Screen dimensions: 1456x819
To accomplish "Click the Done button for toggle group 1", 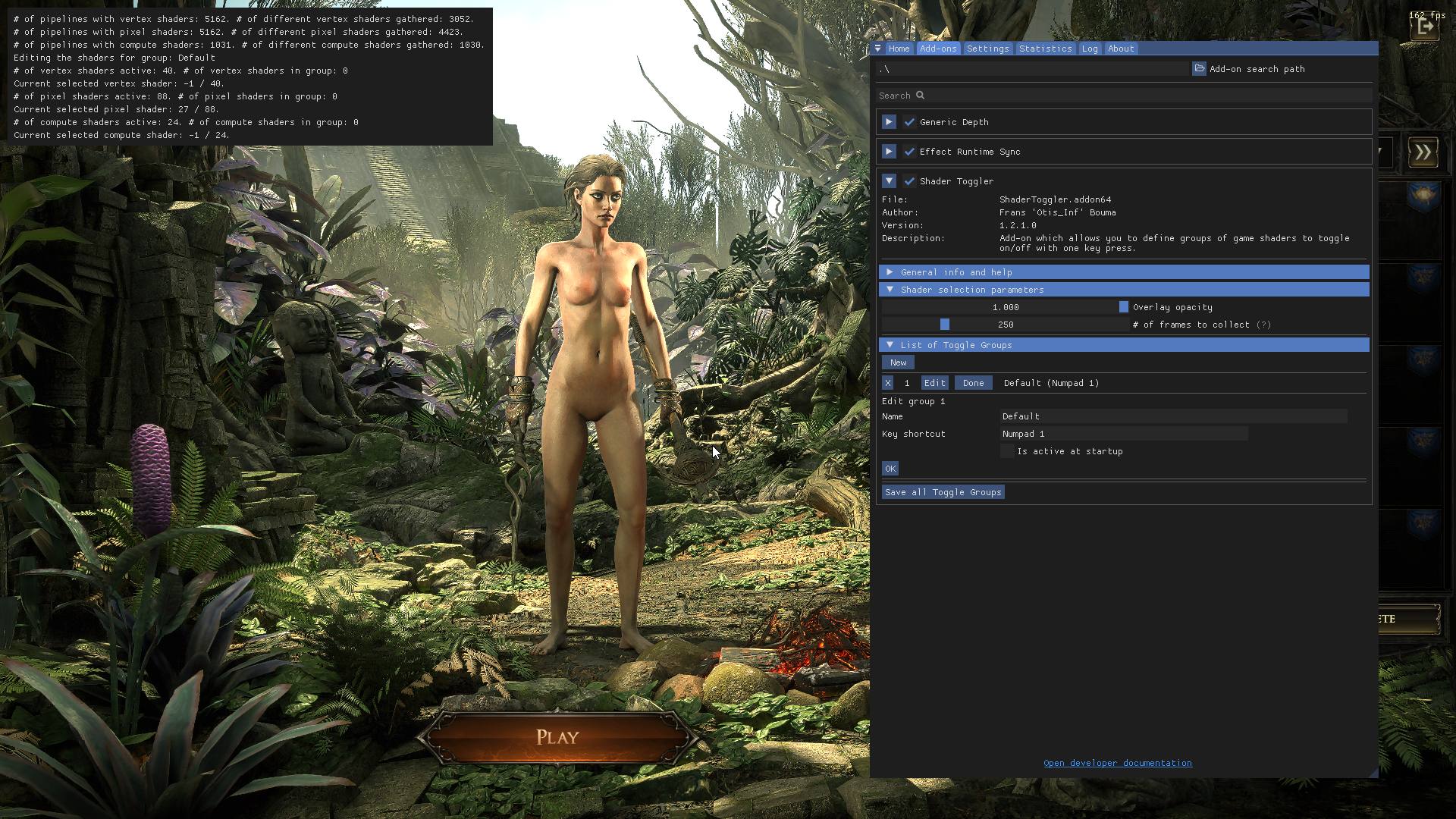I will point(974,383).
